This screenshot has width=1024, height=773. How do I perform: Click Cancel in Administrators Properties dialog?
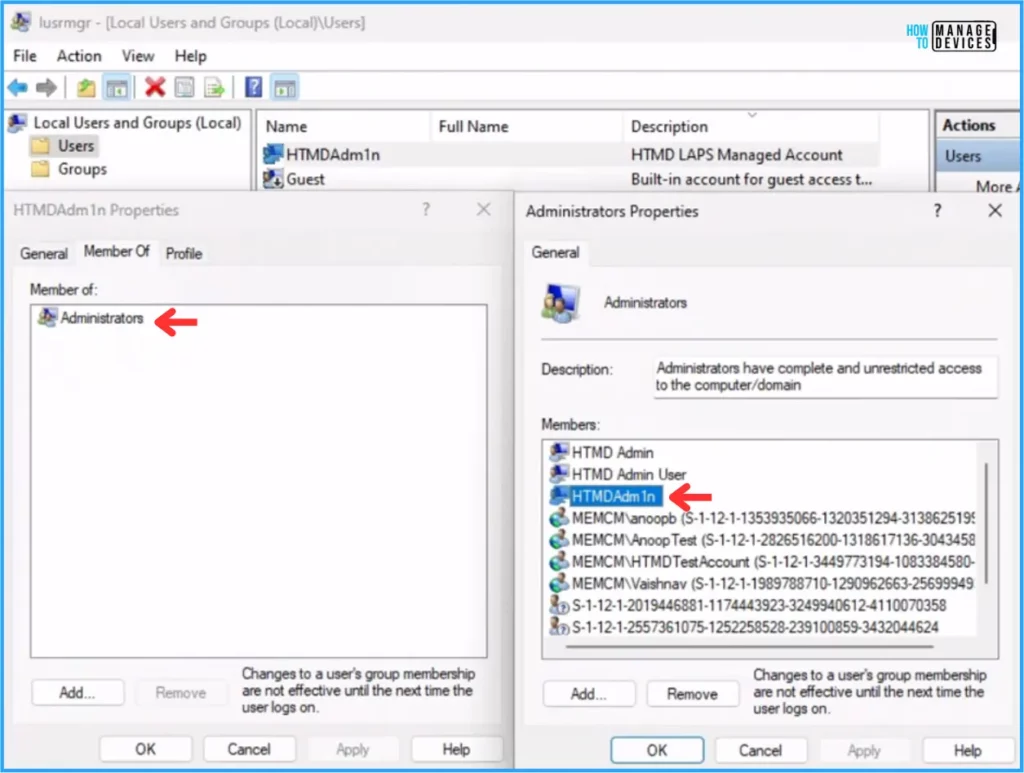[760, 750]
